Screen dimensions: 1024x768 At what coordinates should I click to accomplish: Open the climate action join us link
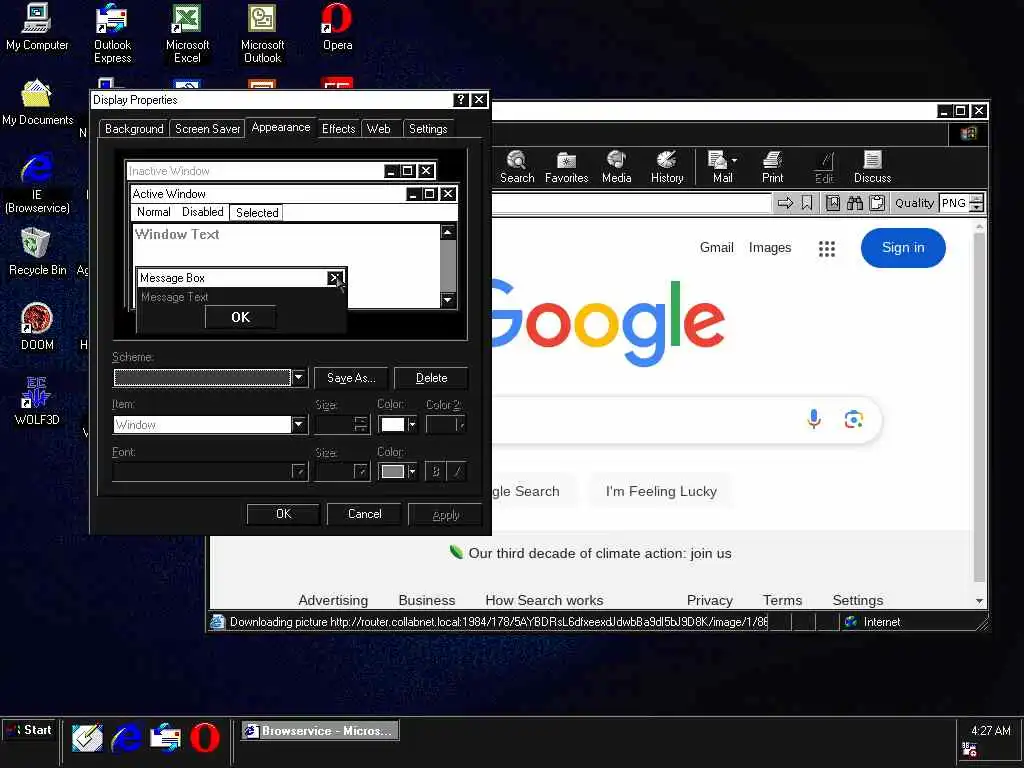[x=600, y=553]
